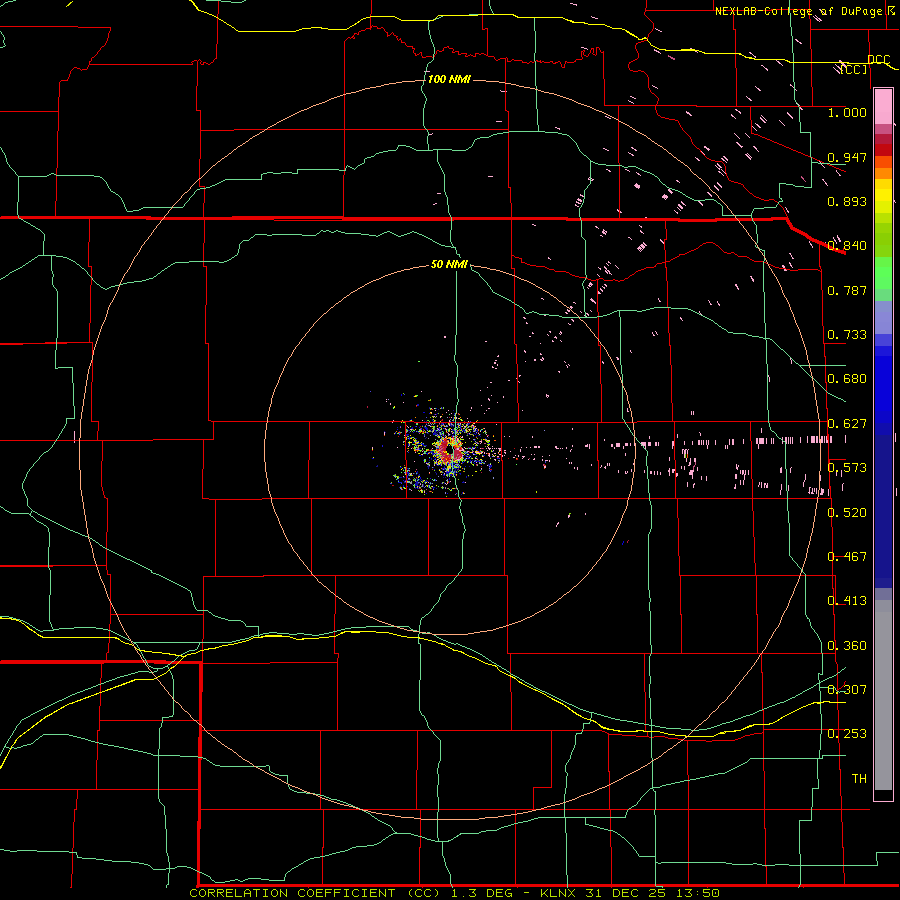Click the "DCC" label above the color bar
The image size is (900, 900).
coord(879,60)
